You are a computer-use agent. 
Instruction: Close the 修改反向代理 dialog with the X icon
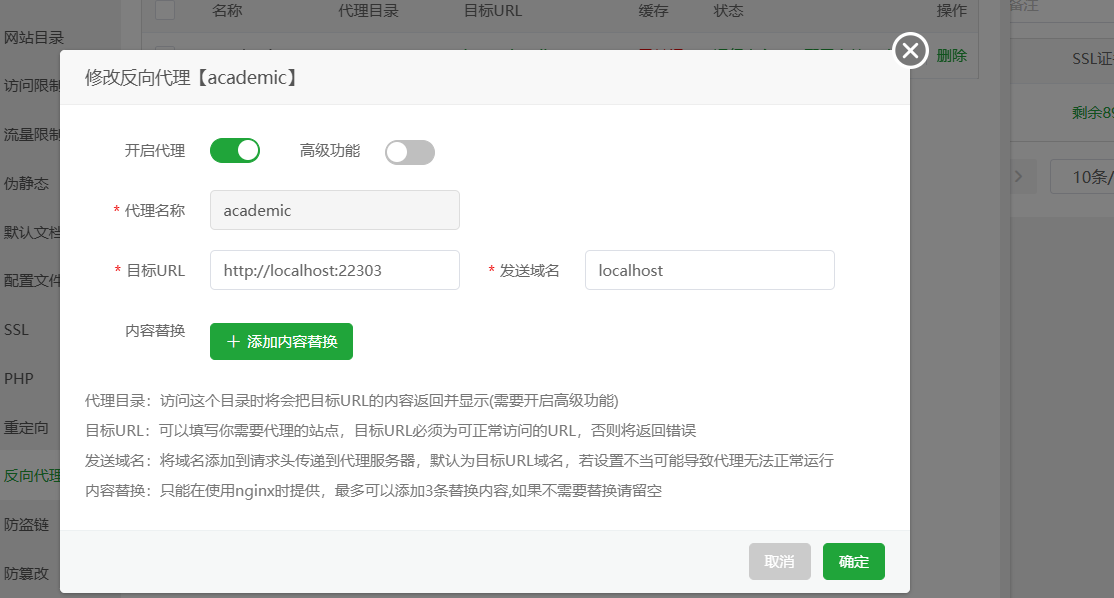[x=910, y=50]
